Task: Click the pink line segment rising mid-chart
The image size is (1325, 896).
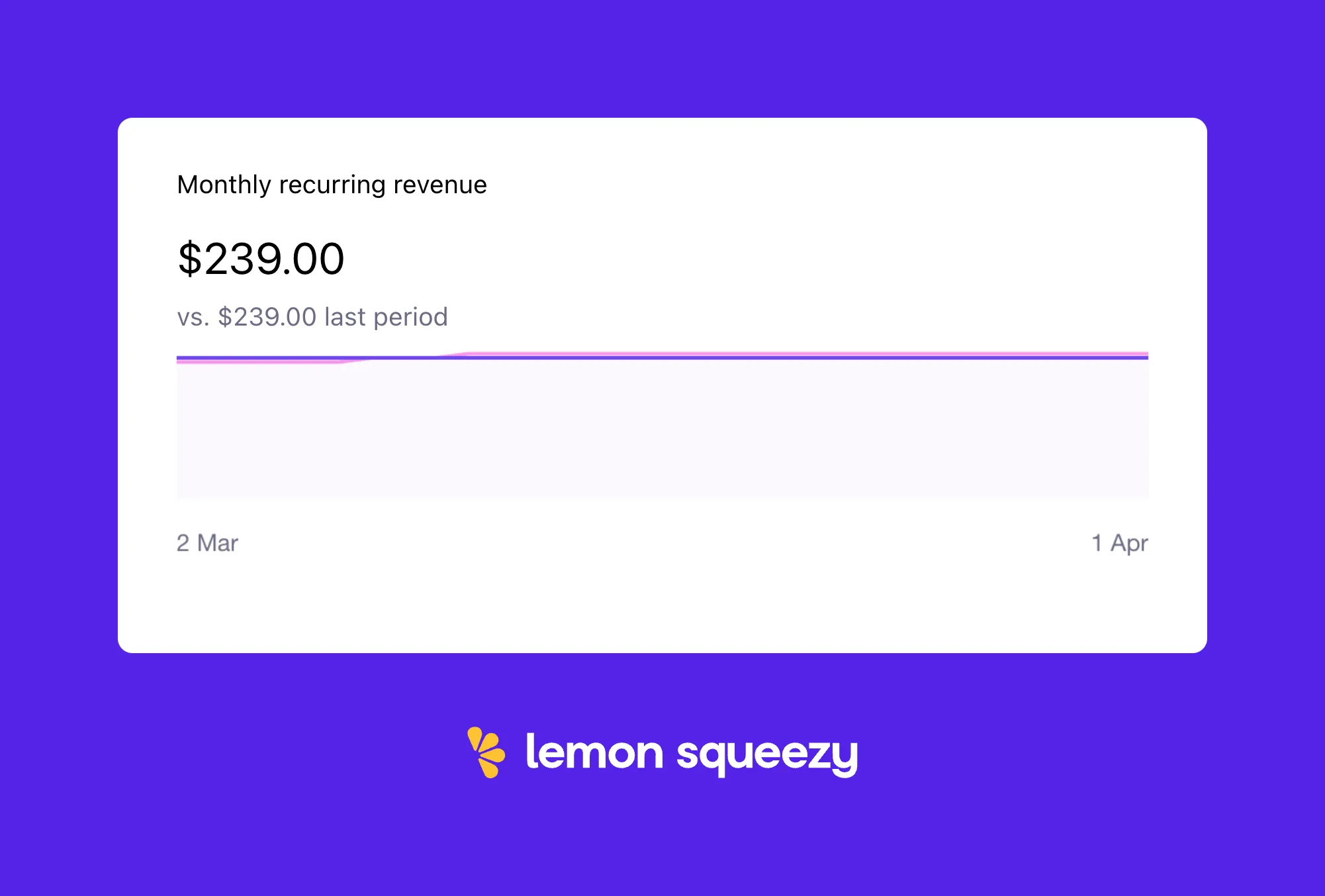Action: pos(405,357)
